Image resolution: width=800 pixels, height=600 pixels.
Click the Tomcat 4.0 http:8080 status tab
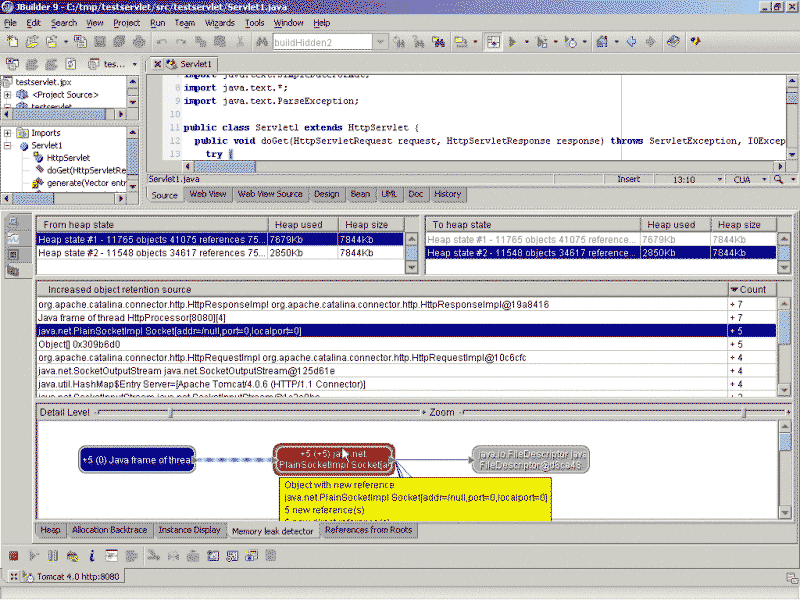(62, 576)
